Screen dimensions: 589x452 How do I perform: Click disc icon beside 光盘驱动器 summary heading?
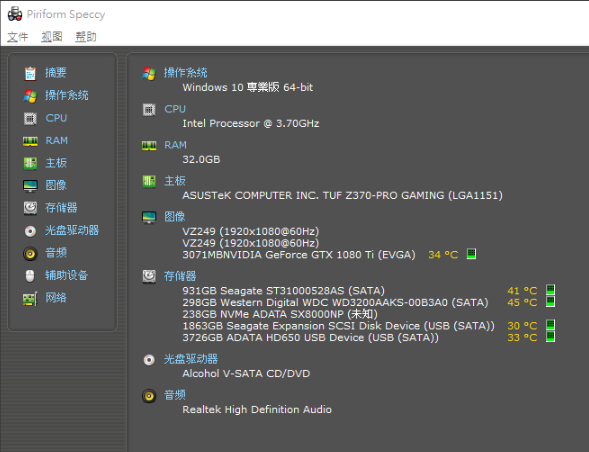tap(149, 360)
